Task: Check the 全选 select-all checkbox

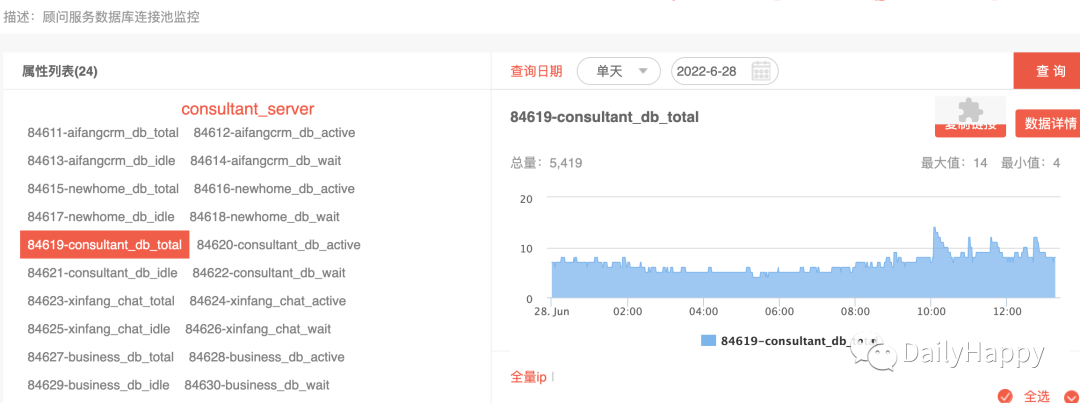Action: pos(1005,395)
